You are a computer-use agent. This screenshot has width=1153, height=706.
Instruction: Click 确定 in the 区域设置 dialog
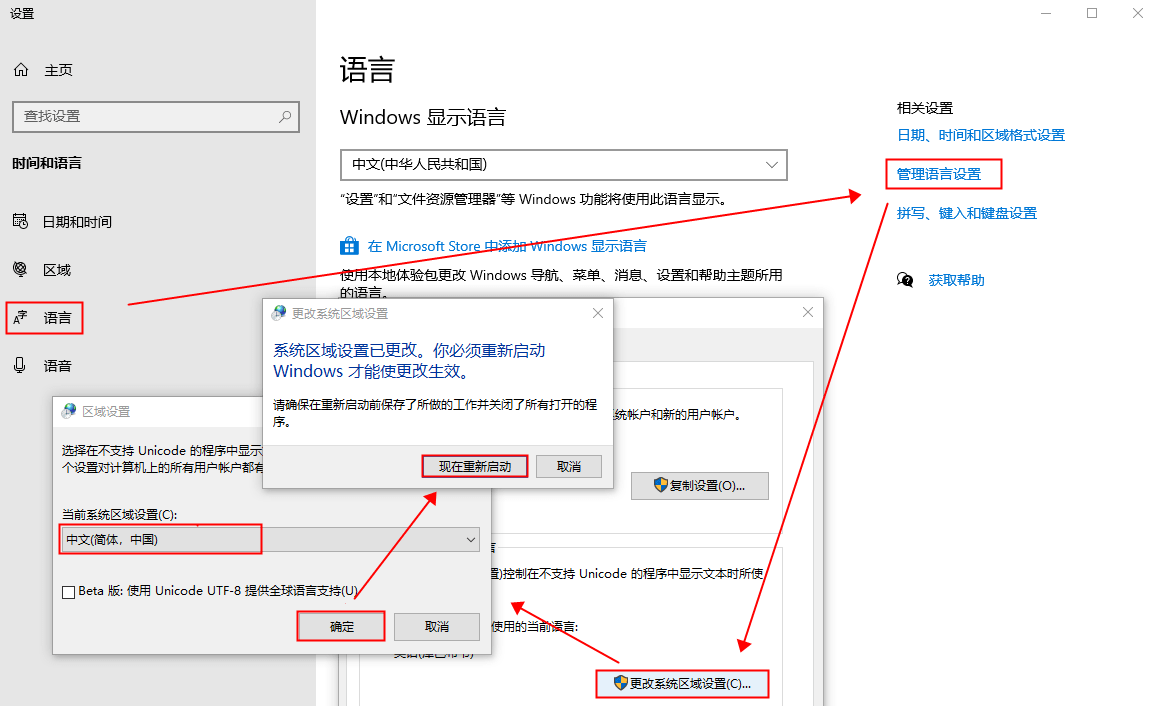click(341, 627)
